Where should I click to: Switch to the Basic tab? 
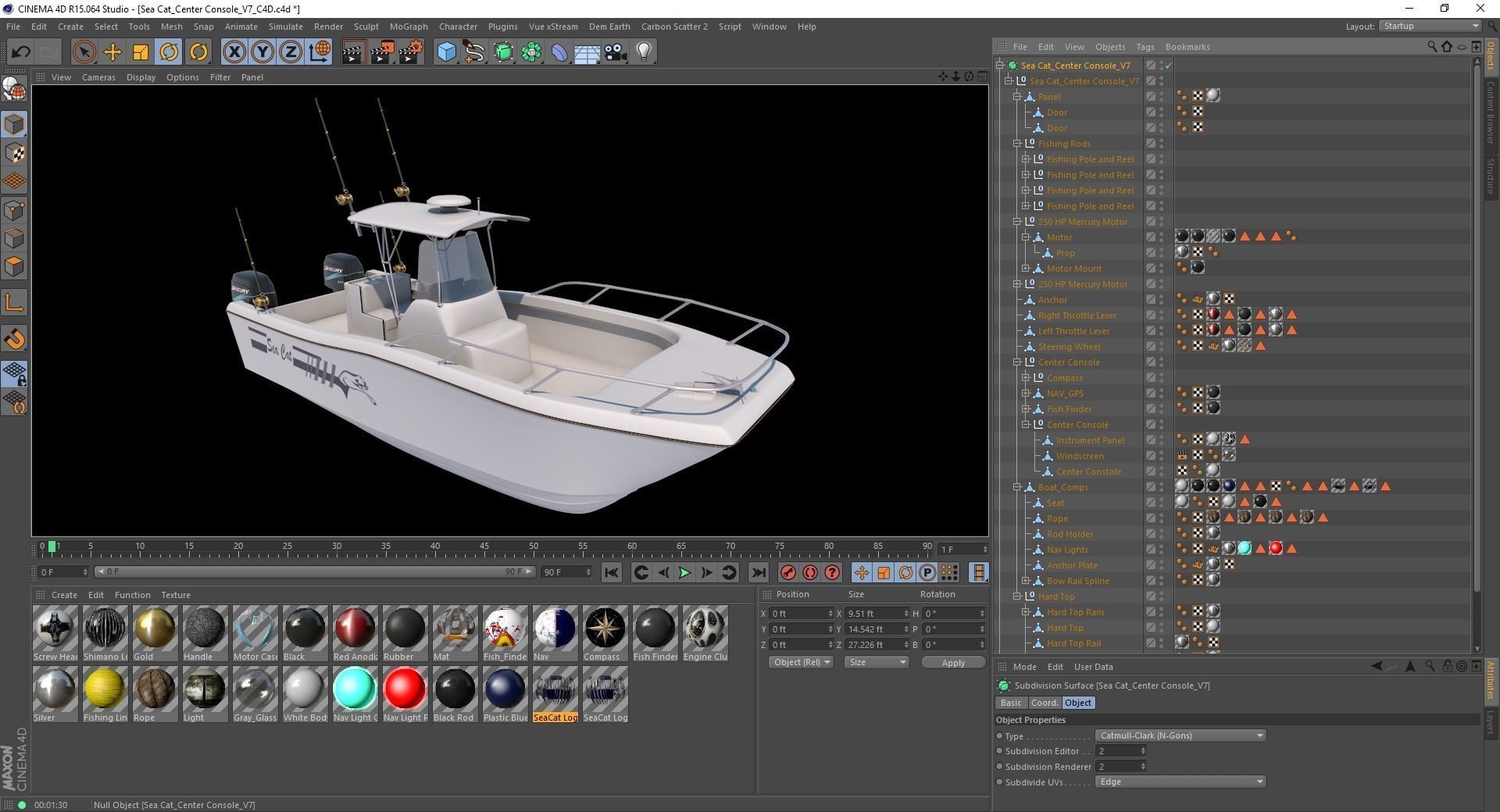1011,703
